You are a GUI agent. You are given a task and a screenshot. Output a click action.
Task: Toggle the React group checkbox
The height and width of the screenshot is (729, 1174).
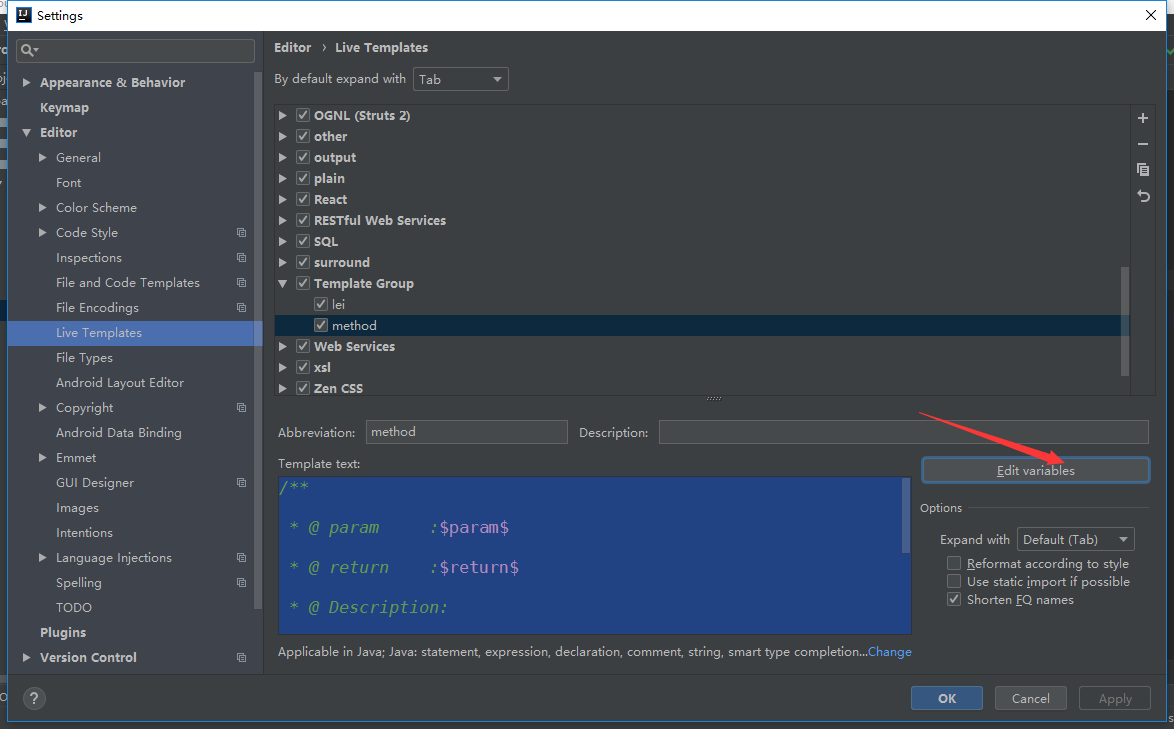click(x=303, y=199)
